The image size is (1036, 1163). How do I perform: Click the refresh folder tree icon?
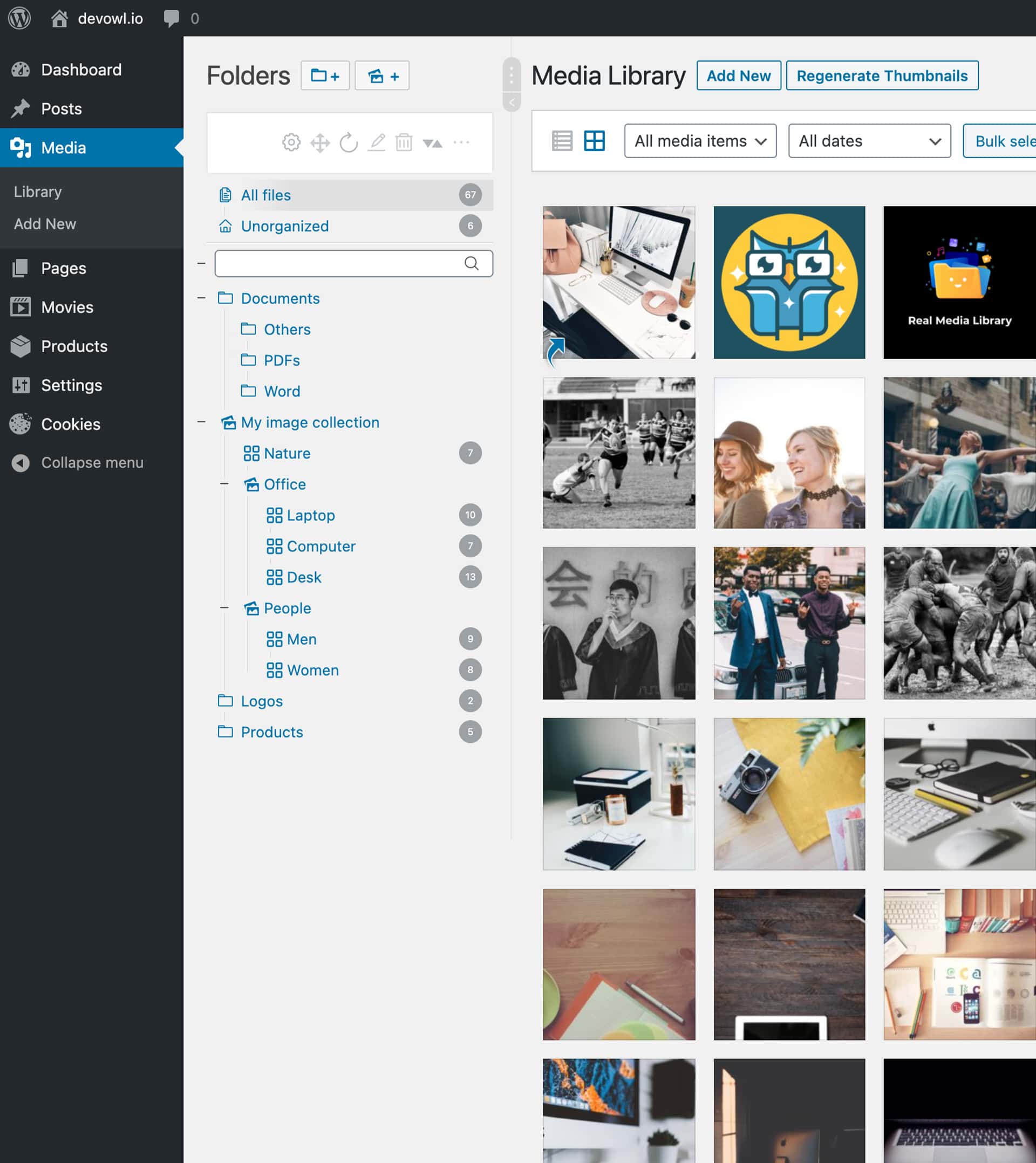click(349, 142)
